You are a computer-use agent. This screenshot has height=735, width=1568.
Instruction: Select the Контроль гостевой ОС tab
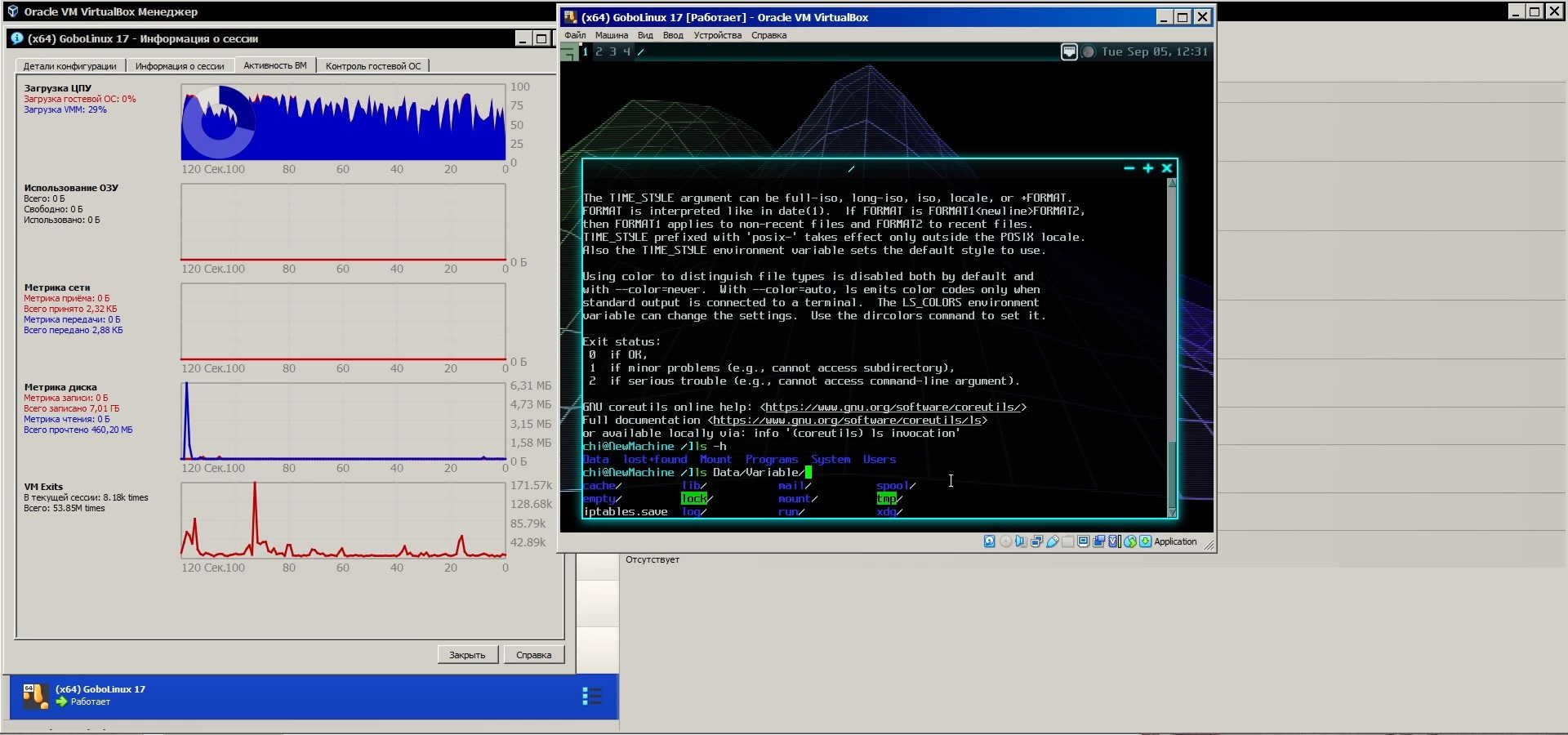(x=373, y=66)
